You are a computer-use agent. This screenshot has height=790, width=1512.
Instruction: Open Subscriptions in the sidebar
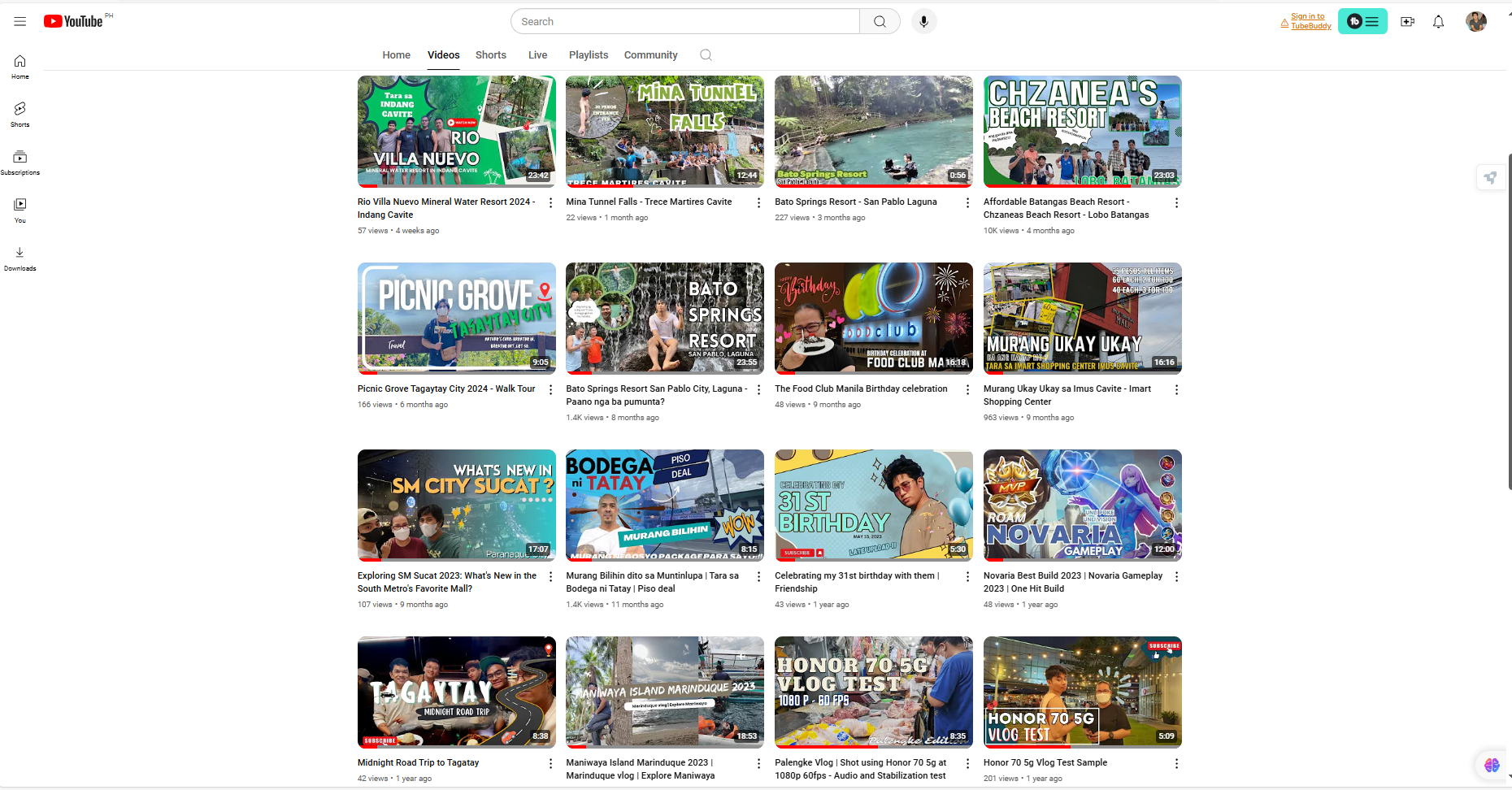pos(20,163)
